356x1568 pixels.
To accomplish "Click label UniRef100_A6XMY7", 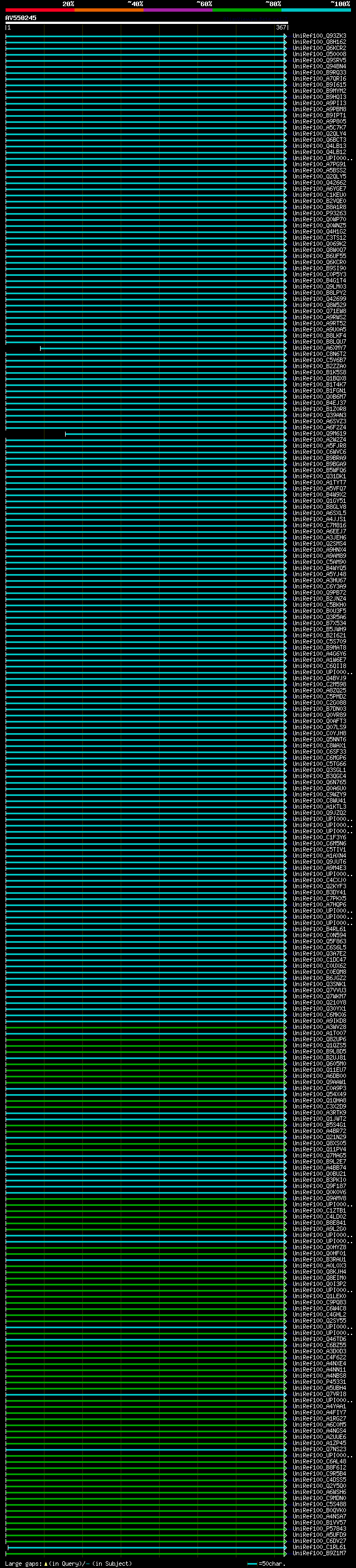I will tap(319, 348).
